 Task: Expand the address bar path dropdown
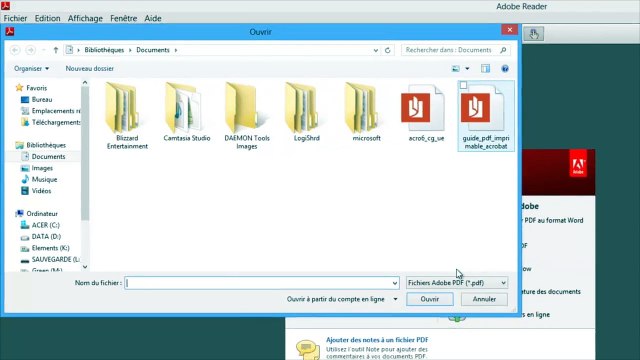click(376, 50)
